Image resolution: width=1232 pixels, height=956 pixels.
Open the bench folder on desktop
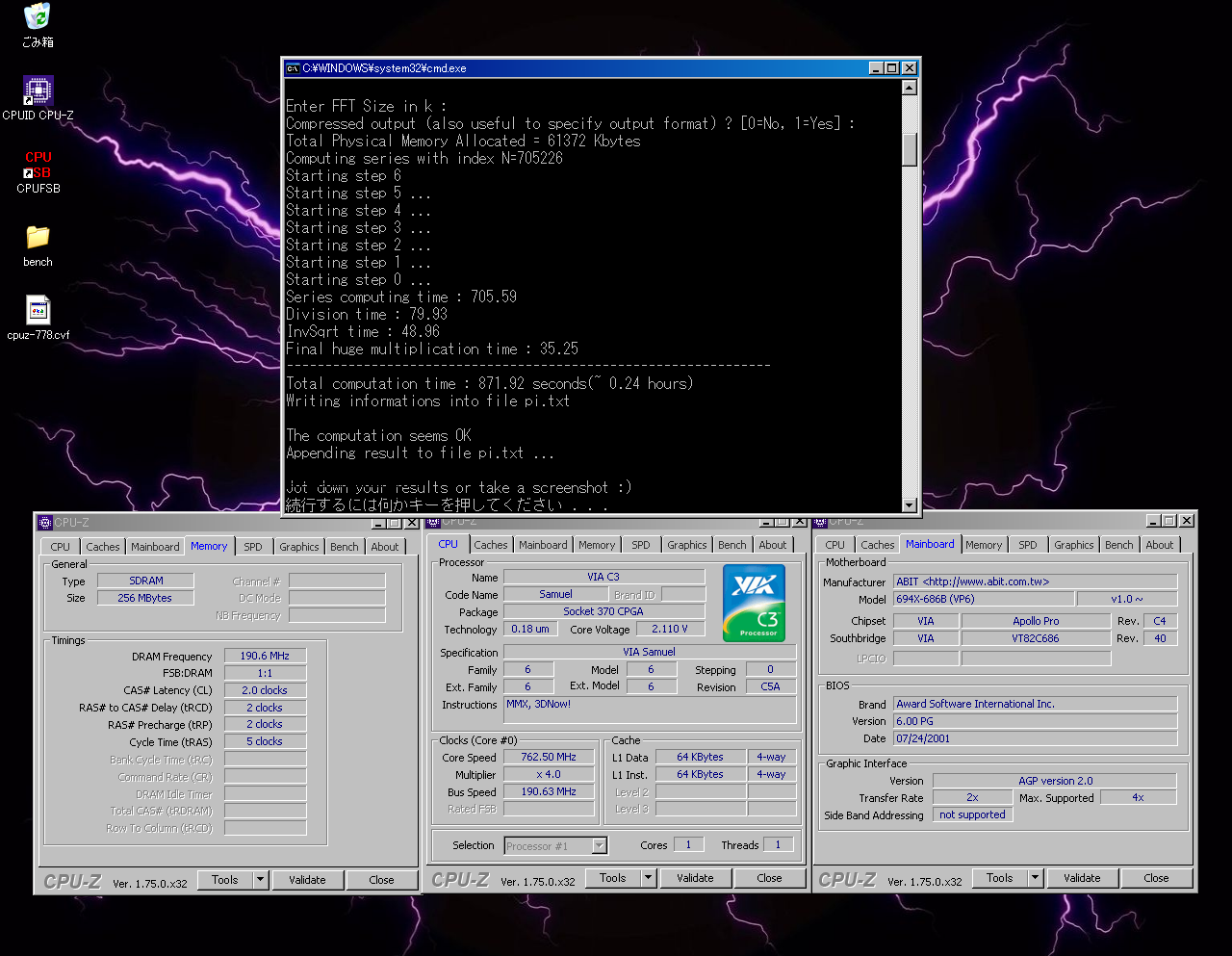pyautogui.click(x=38, y=237)
